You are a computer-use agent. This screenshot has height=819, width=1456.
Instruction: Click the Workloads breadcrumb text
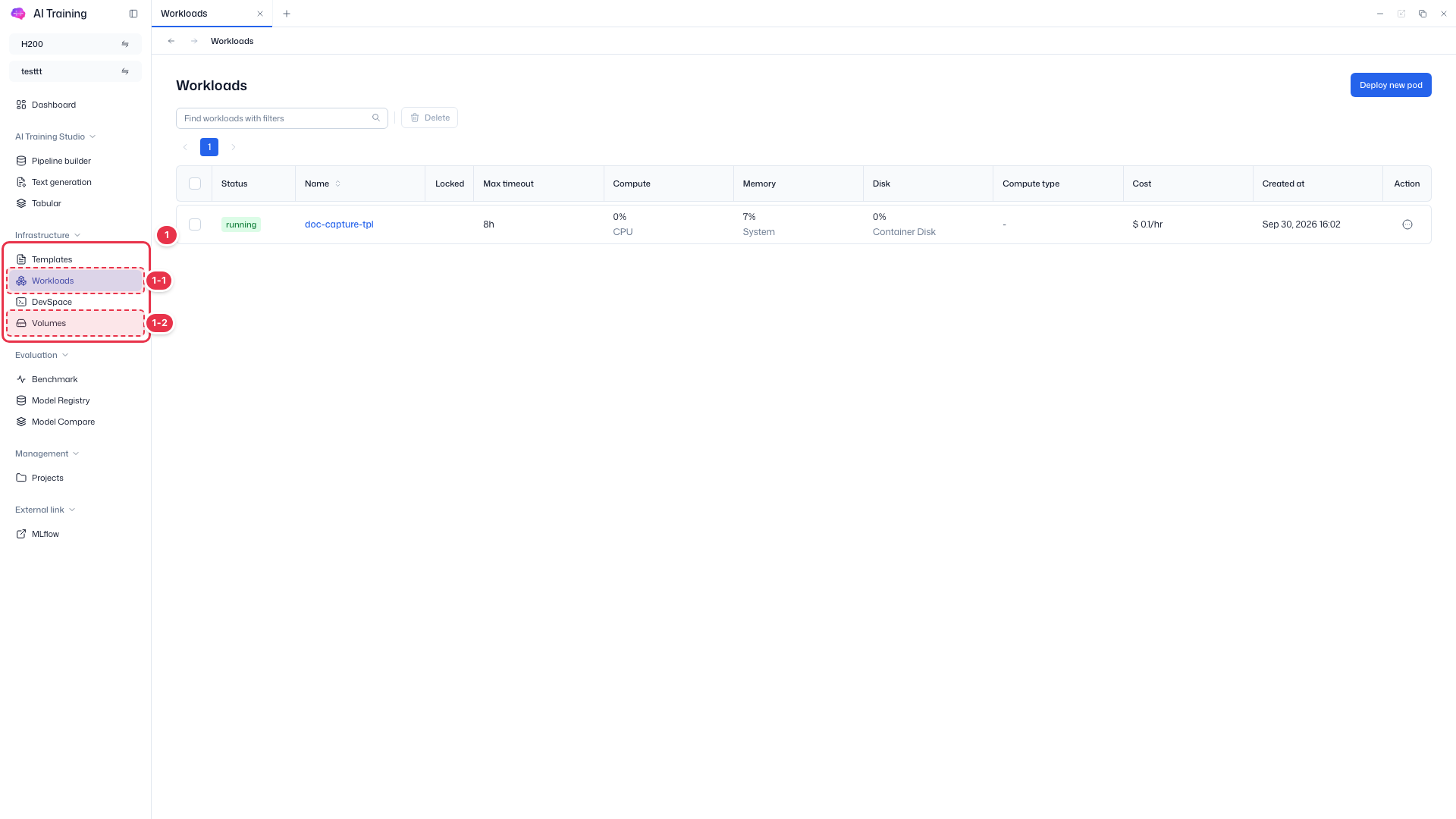point(232,41)
